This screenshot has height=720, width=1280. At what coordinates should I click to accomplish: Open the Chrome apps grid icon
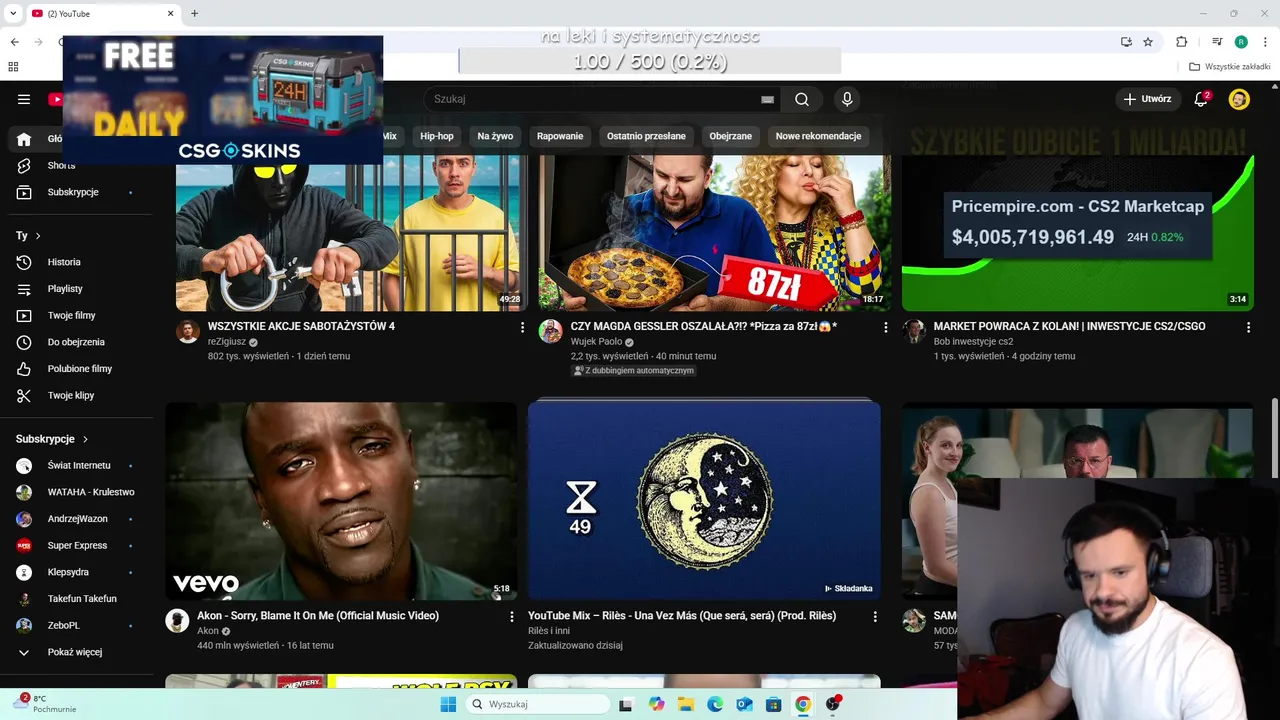coord(13,67)
